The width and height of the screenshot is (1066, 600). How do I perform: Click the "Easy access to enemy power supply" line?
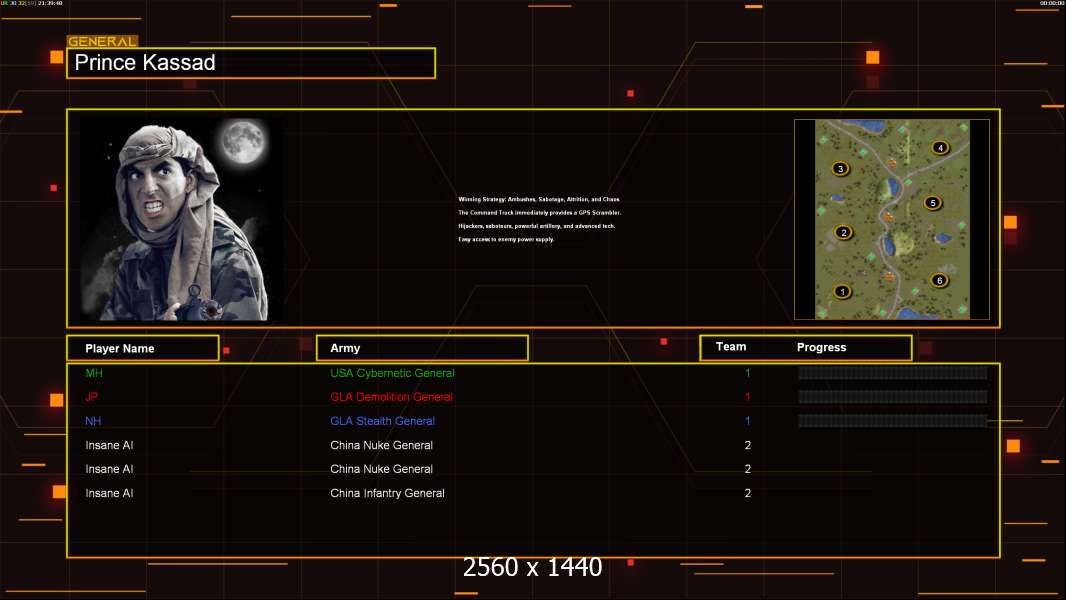tap(506, 239)
